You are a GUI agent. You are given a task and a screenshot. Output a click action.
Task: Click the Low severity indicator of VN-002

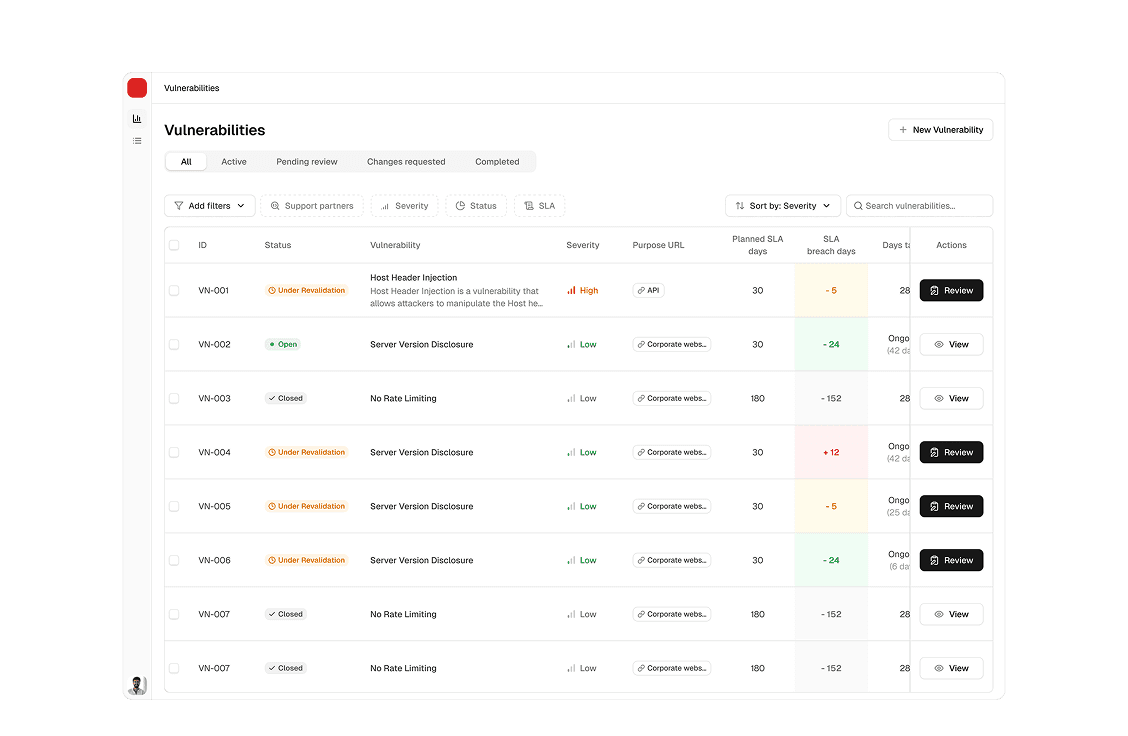point(581,345)
